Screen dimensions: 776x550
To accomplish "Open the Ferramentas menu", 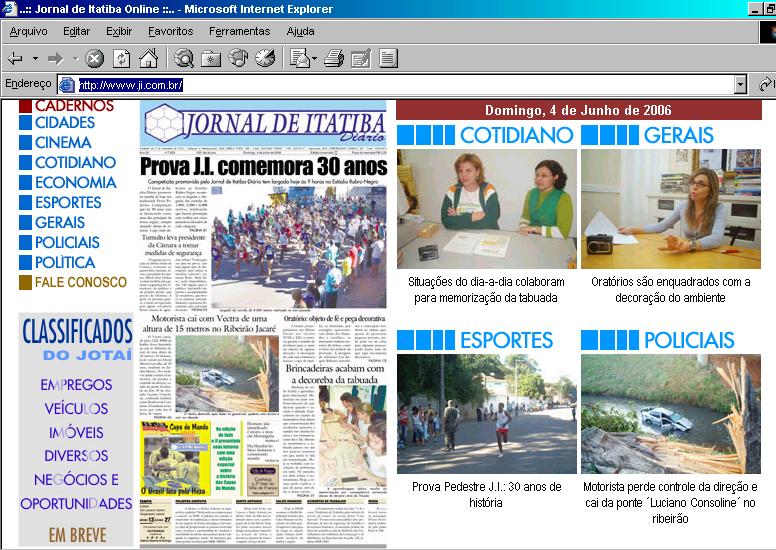I will click(240, 32).
